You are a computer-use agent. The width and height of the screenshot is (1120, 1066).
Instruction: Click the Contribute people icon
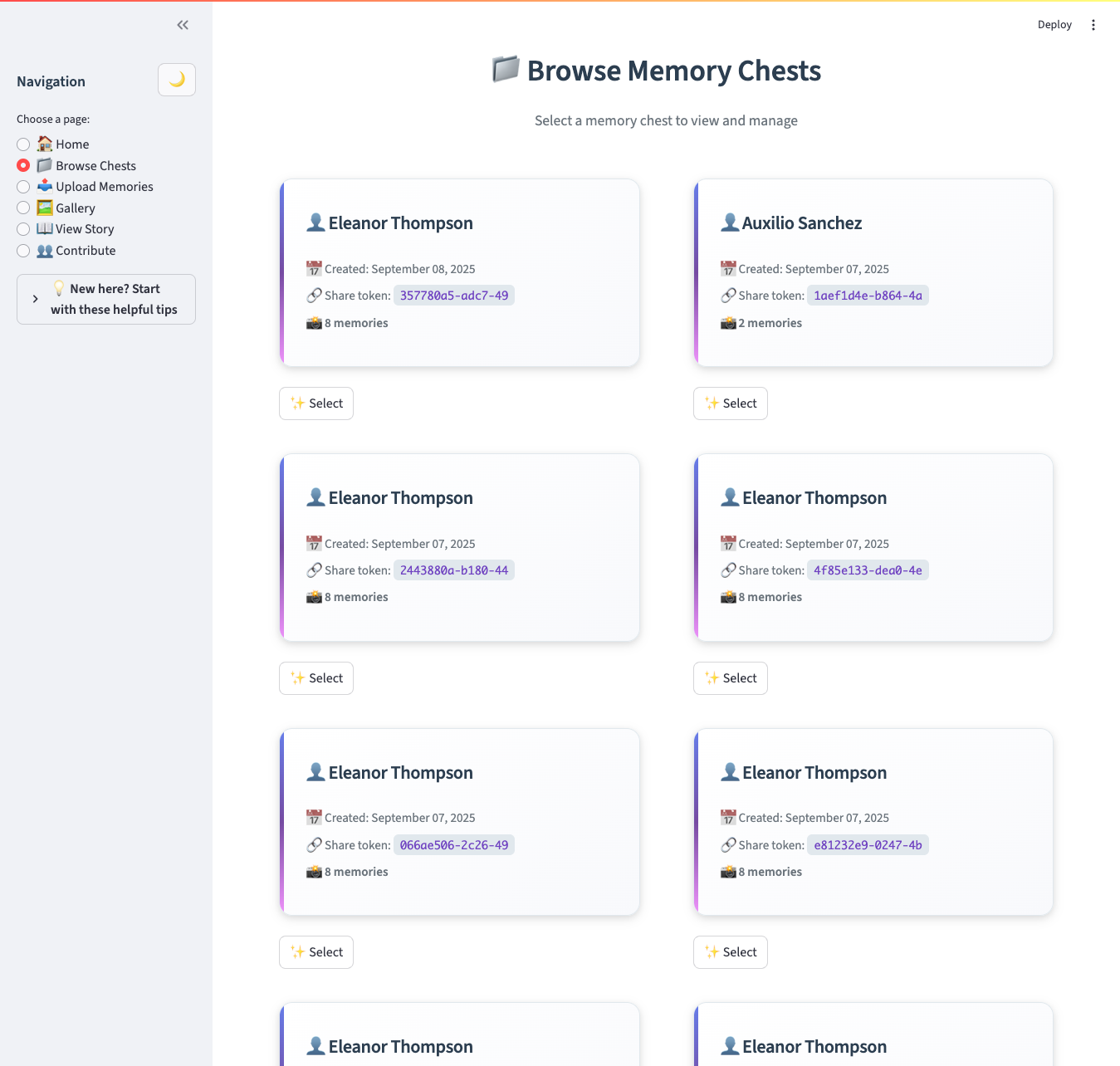click(x=43, y=250)
